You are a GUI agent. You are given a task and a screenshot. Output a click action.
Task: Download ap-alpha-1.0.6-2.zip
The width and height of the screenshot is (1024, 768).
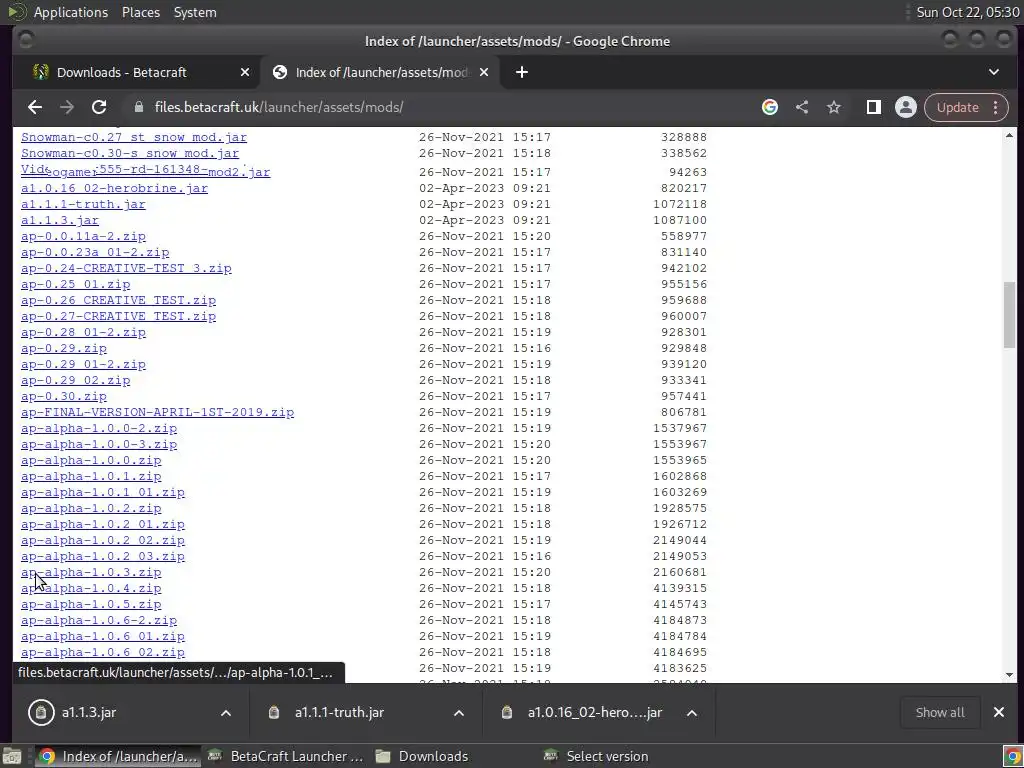coord(99,620)
